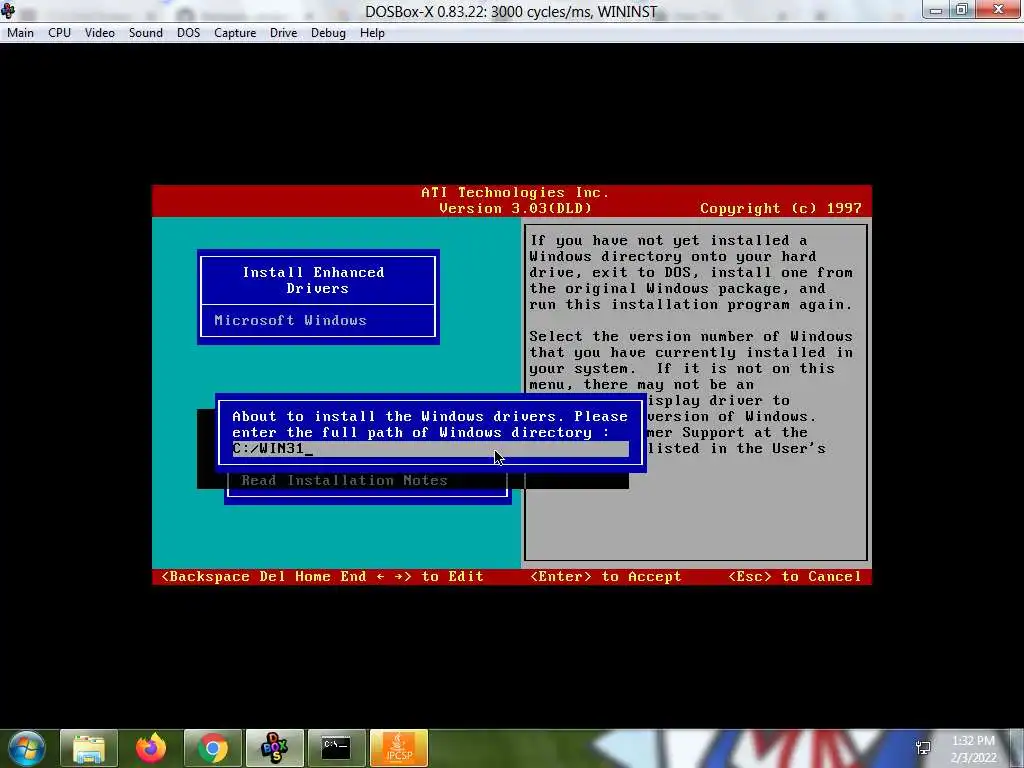This screenshot has width=1024, height=768.
Task: Click the Windows directory path input field
Action: click(x=430, y=449)
